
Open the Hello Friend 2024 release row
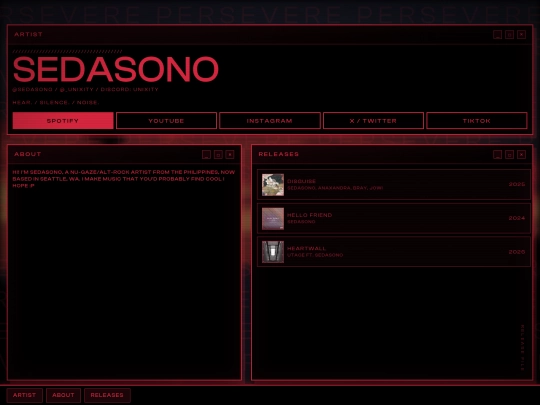point(394,218)
